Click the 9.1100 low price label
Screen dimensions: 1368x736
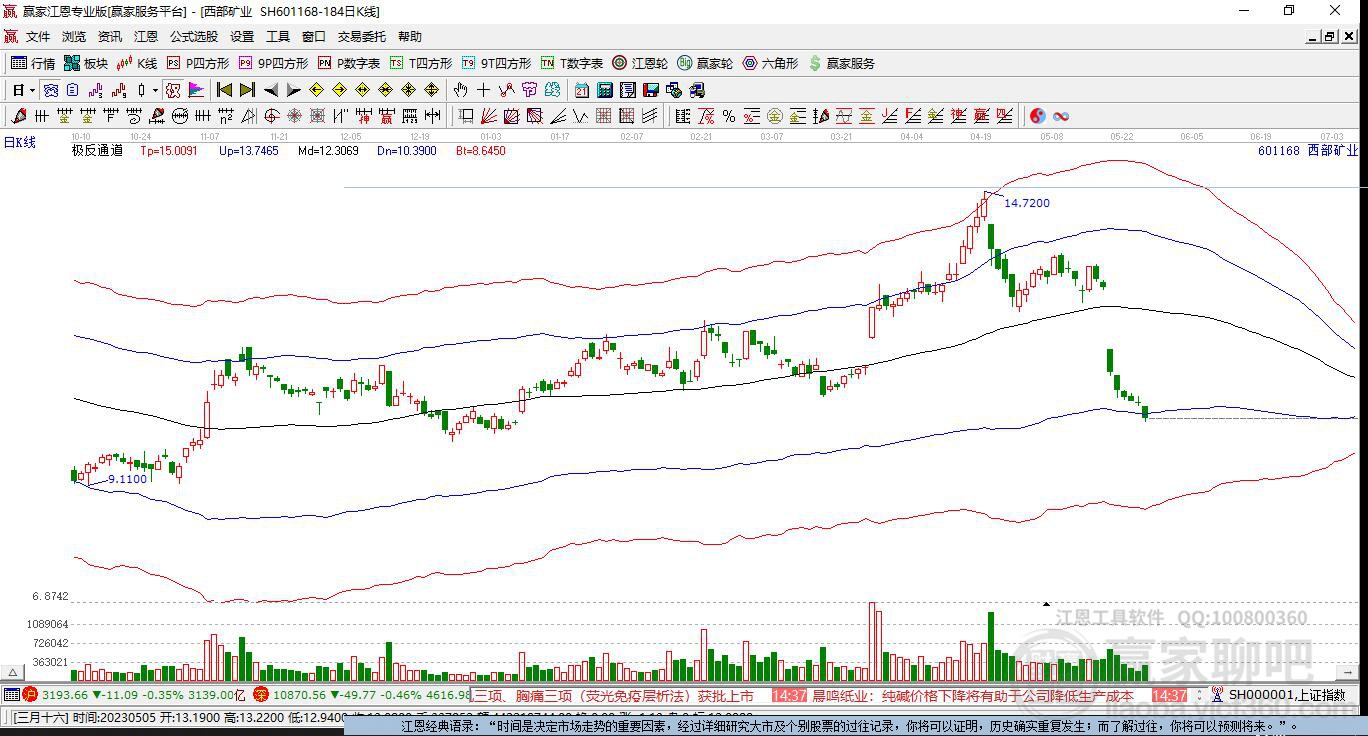click(x=128, y=479)
